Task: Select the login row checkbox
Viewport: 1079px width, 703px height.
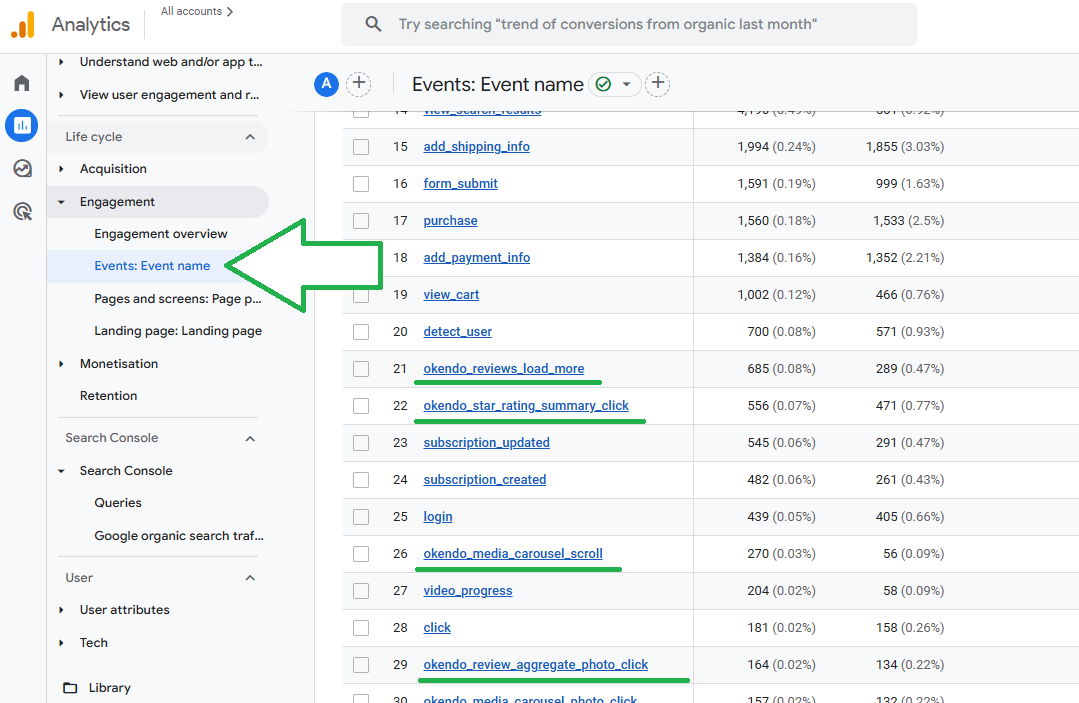Action: pos(361,517)
